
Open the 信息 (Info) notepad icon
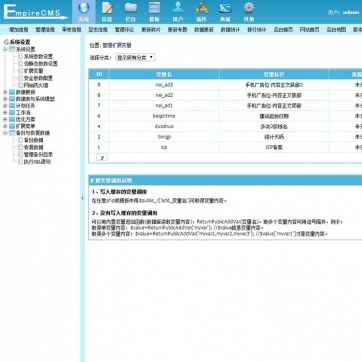(x=107, y=8)
